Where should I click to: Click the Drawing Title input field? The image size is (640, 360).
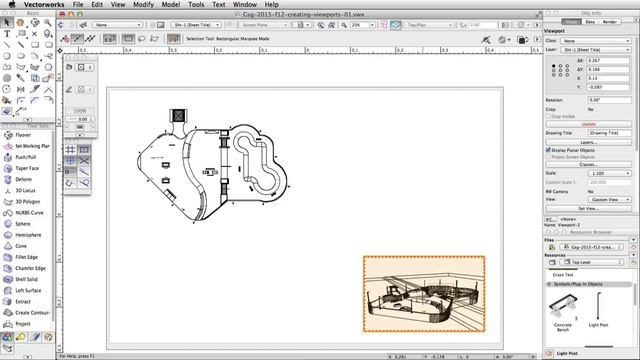609,133
